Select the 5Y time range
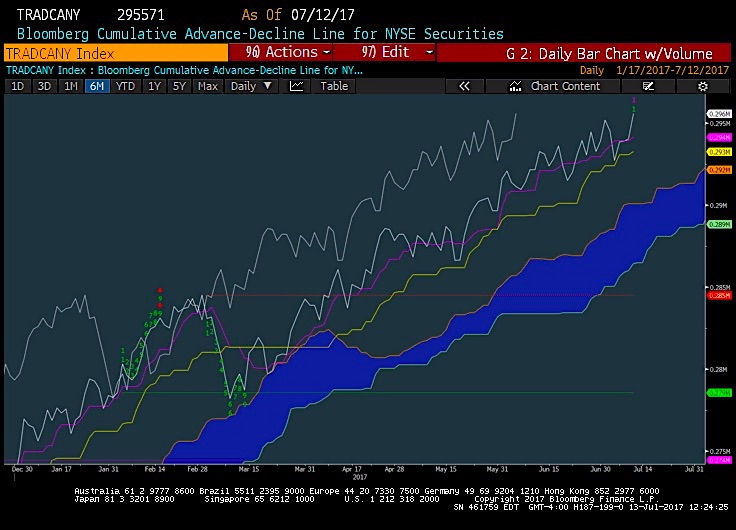The image size is (736, 530). pos(179,86)
